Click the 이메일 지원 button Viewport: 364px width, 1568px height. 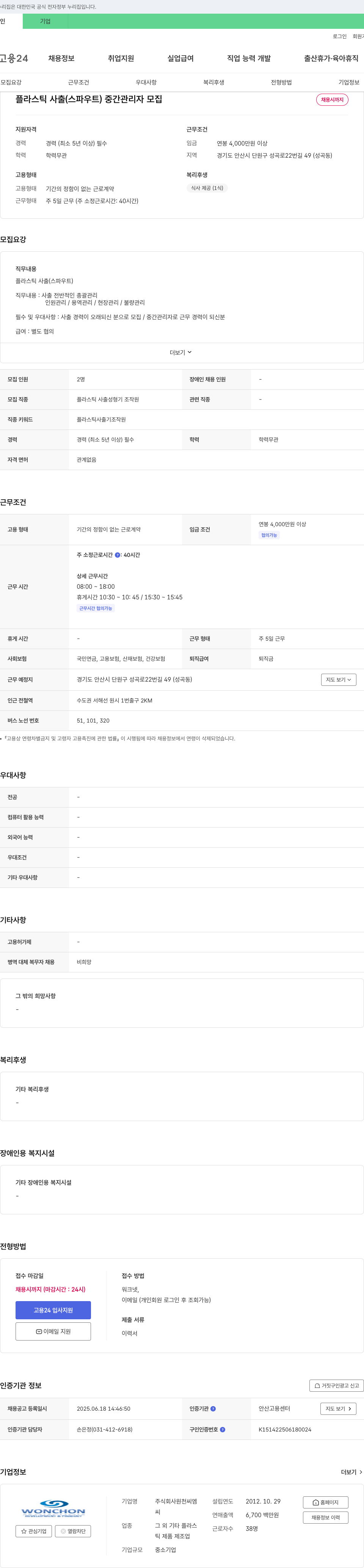(x=53, y=1331)
